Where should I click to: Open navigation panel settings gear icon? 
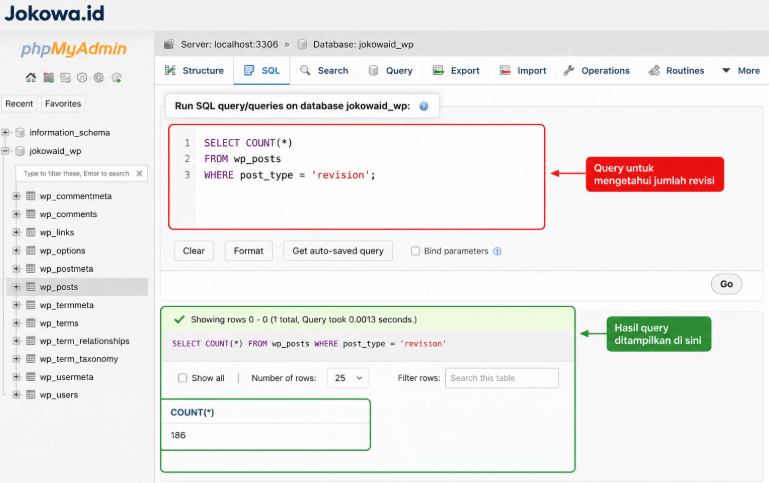point(99,77)
